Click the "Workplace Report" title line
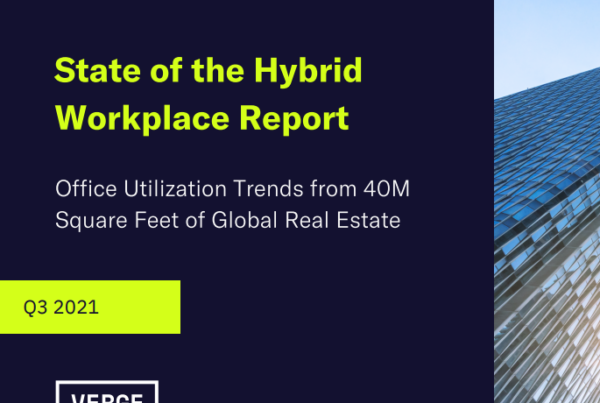This screenshot has height=403, width=600. click(202, 117)
